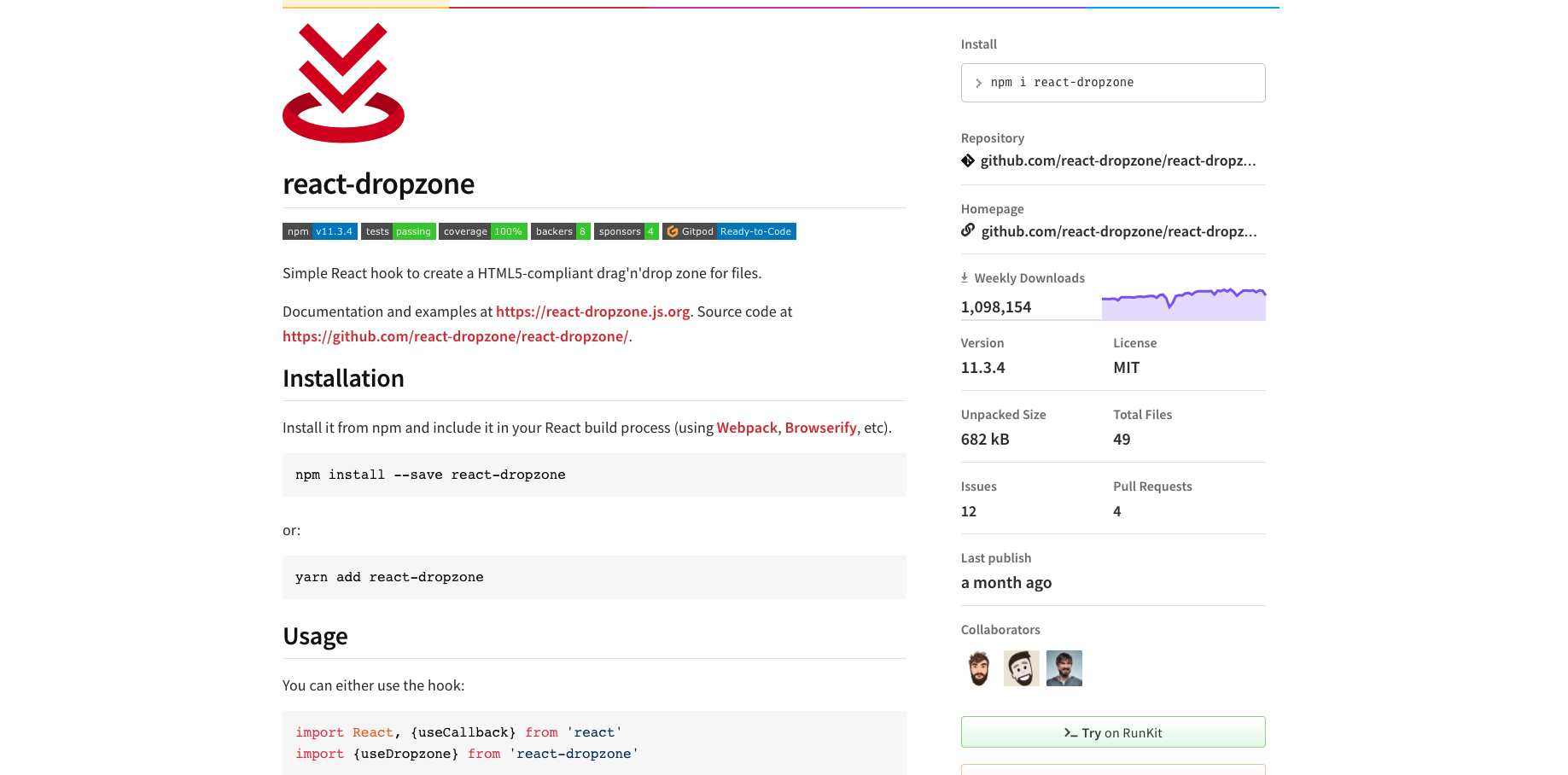Screen dimensions: 1568x775
Task: Click the Installation section heading
Action: [x=343, y=378]
